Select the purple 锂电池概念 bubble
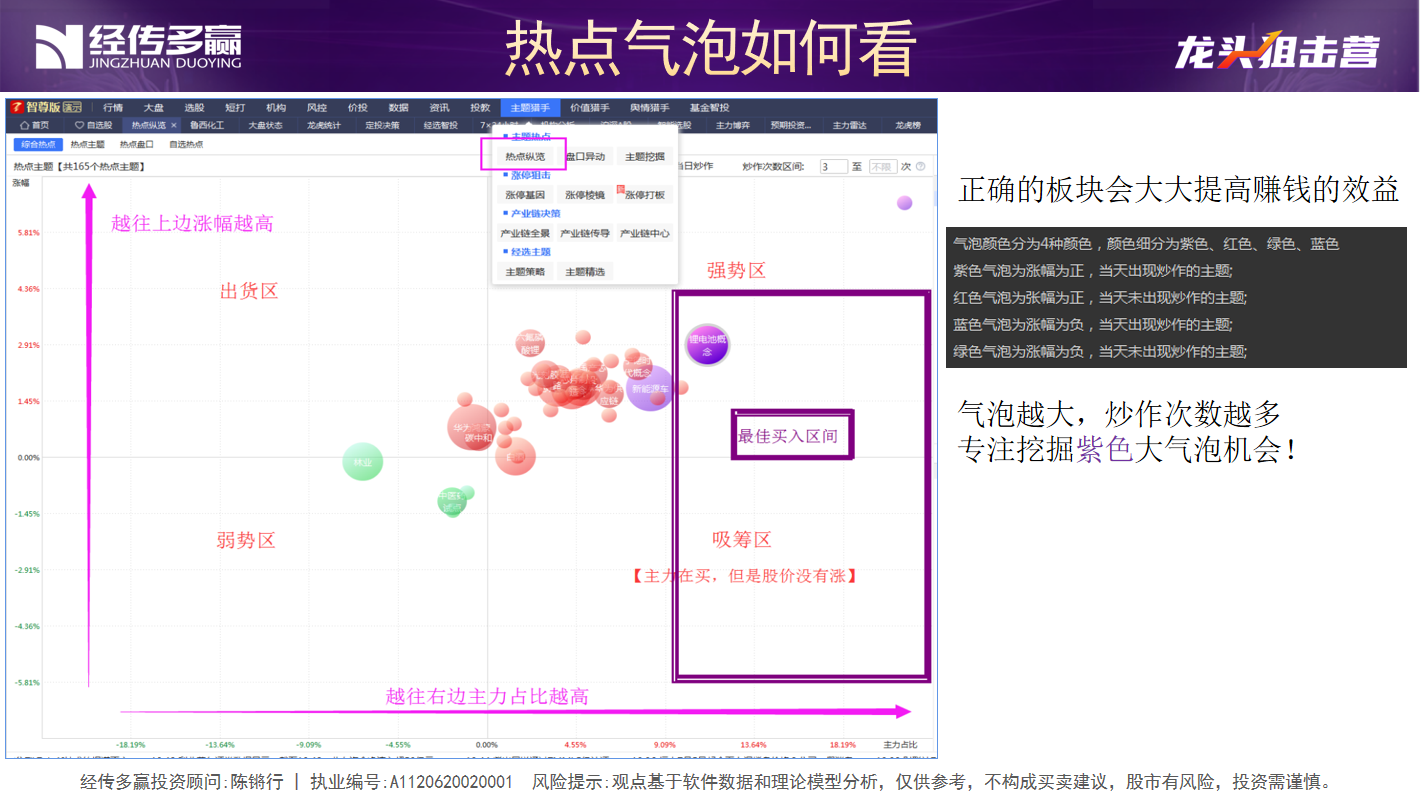Viewport: 1420px width, 795px height. point(707,345)
